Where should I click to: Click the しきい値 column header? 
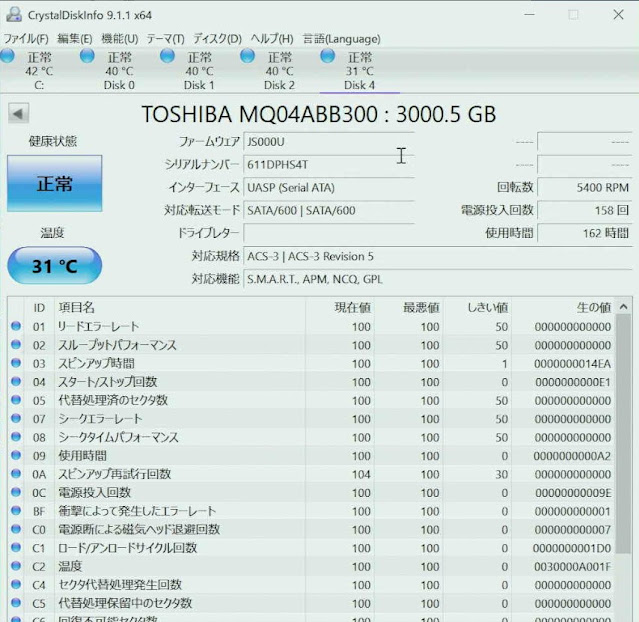tap(488, 307)
